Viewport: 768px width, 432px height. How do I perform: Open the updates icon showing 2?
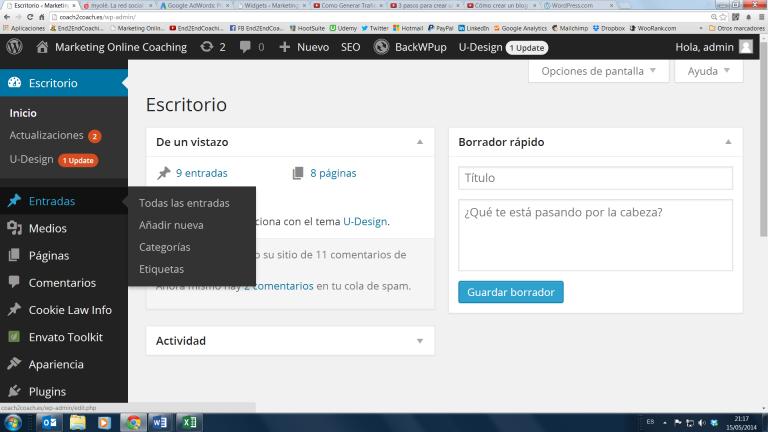click(x=207, y=47)
